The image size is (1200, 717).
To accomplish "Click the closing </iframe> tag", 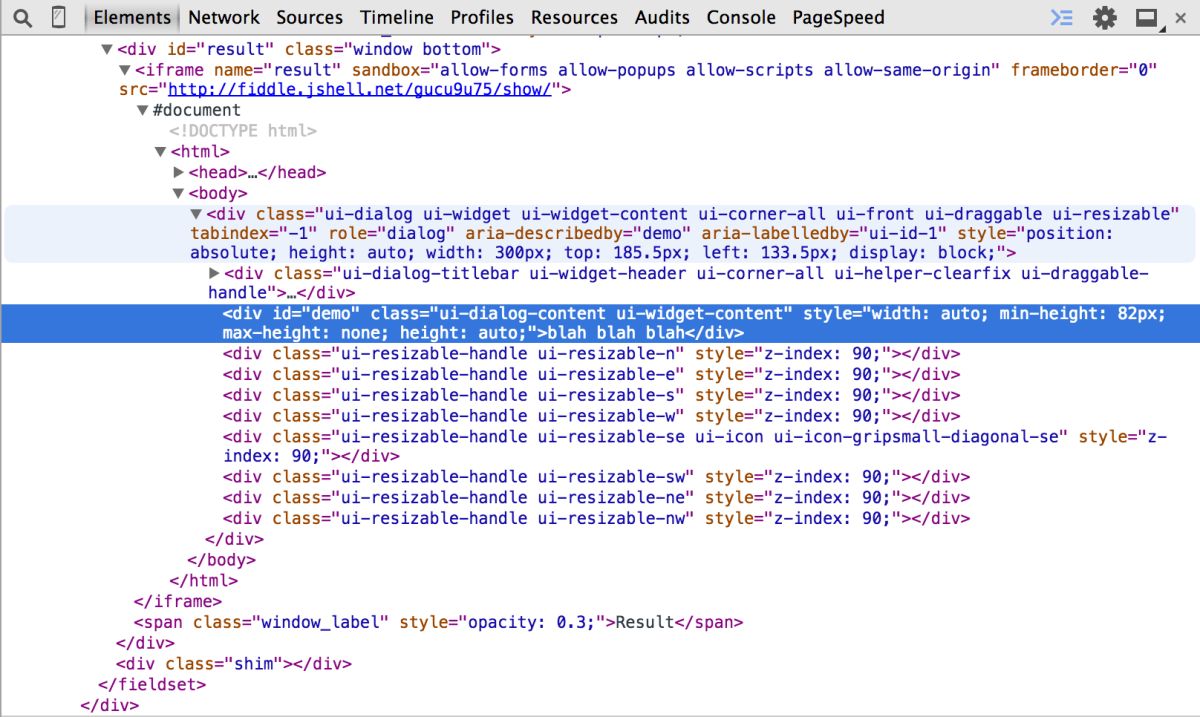I will (177, 601).
